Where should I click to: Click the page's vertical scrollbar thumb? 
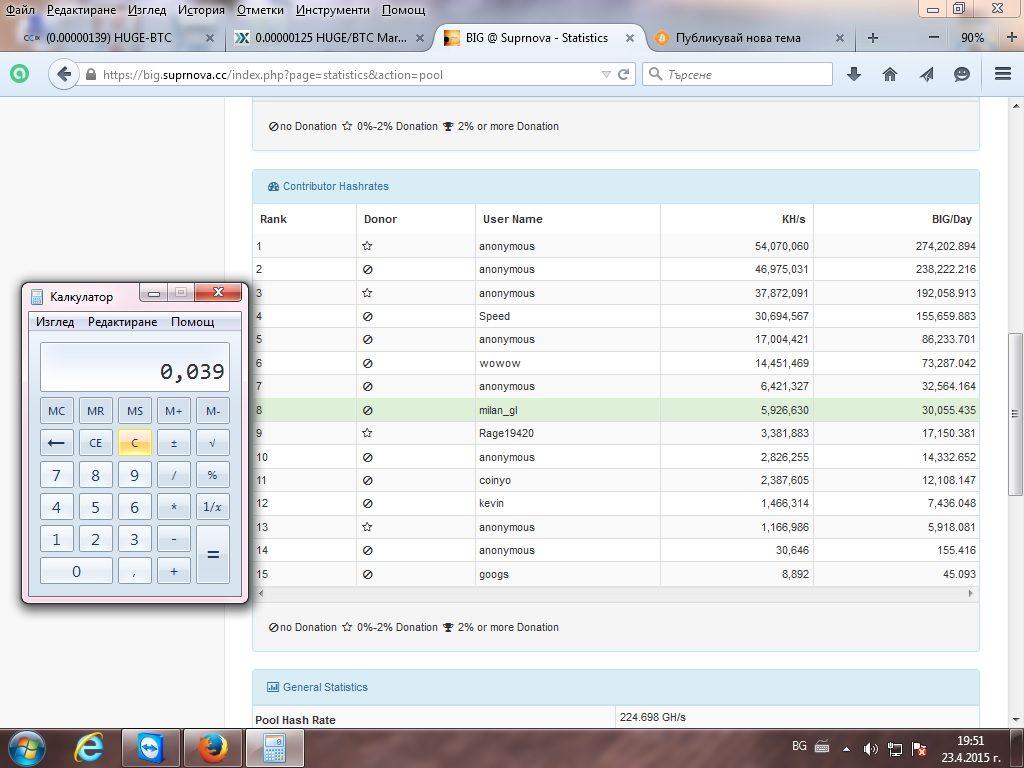(x=1015, y=414)
